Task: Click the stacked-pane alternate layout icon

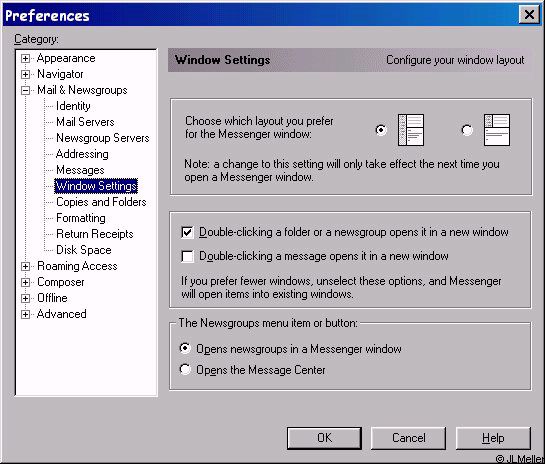Action: (x=497, y=130)
